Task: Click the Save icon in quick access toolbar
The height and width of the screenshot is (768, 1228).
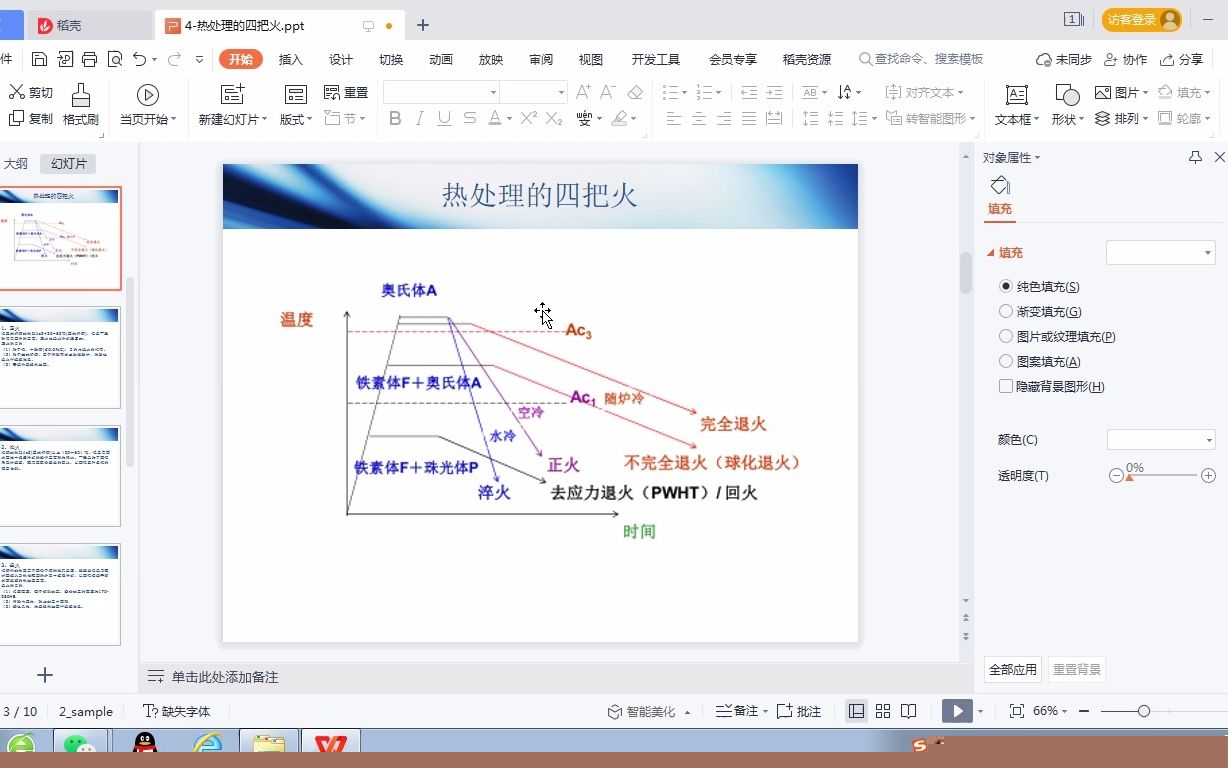Action: click(39, 59)
